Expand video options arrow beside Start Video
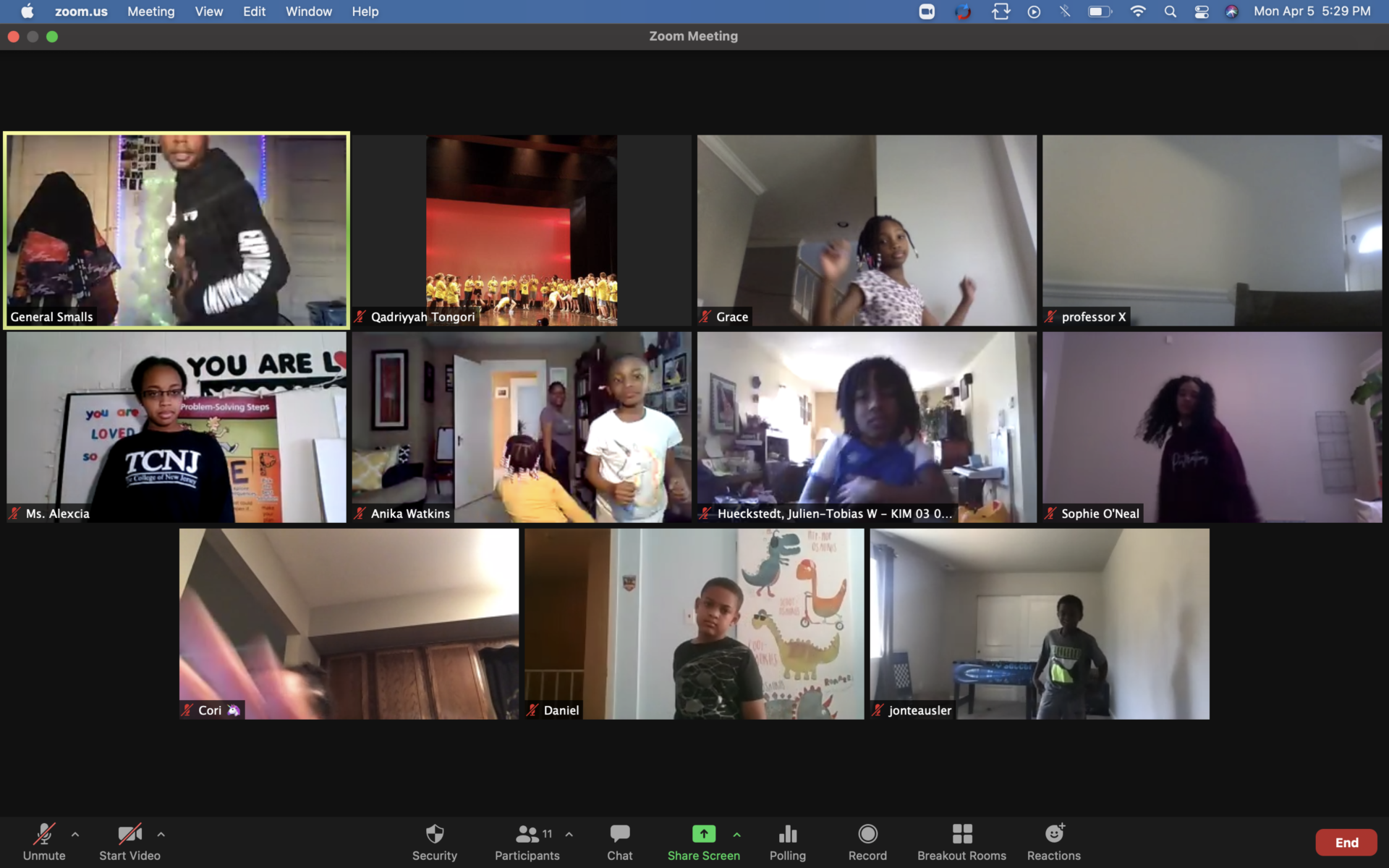This screenshot has height=868, width=1389. (x=161, y=834)
